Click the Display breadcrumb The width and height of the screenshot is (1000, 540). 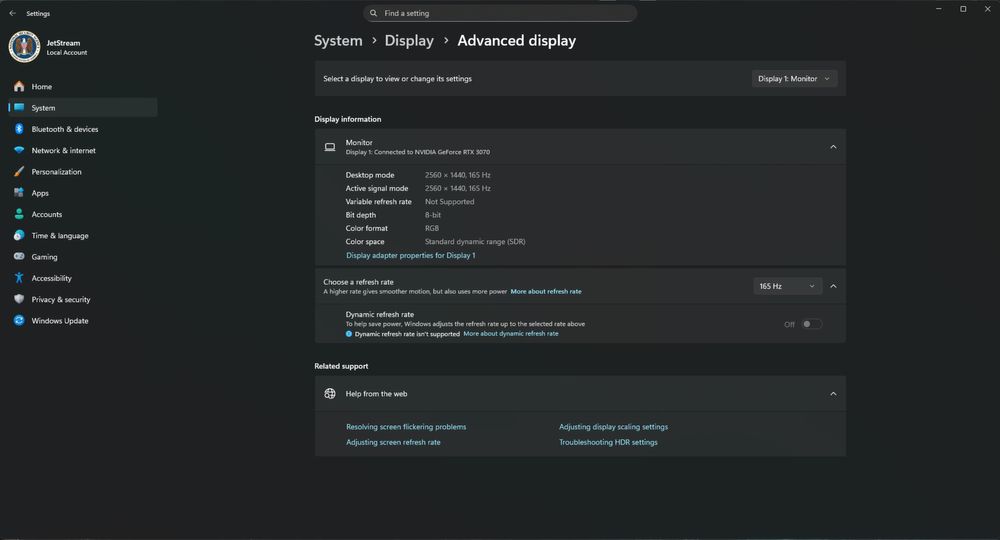pyautogui.click(x=409, y=41)
